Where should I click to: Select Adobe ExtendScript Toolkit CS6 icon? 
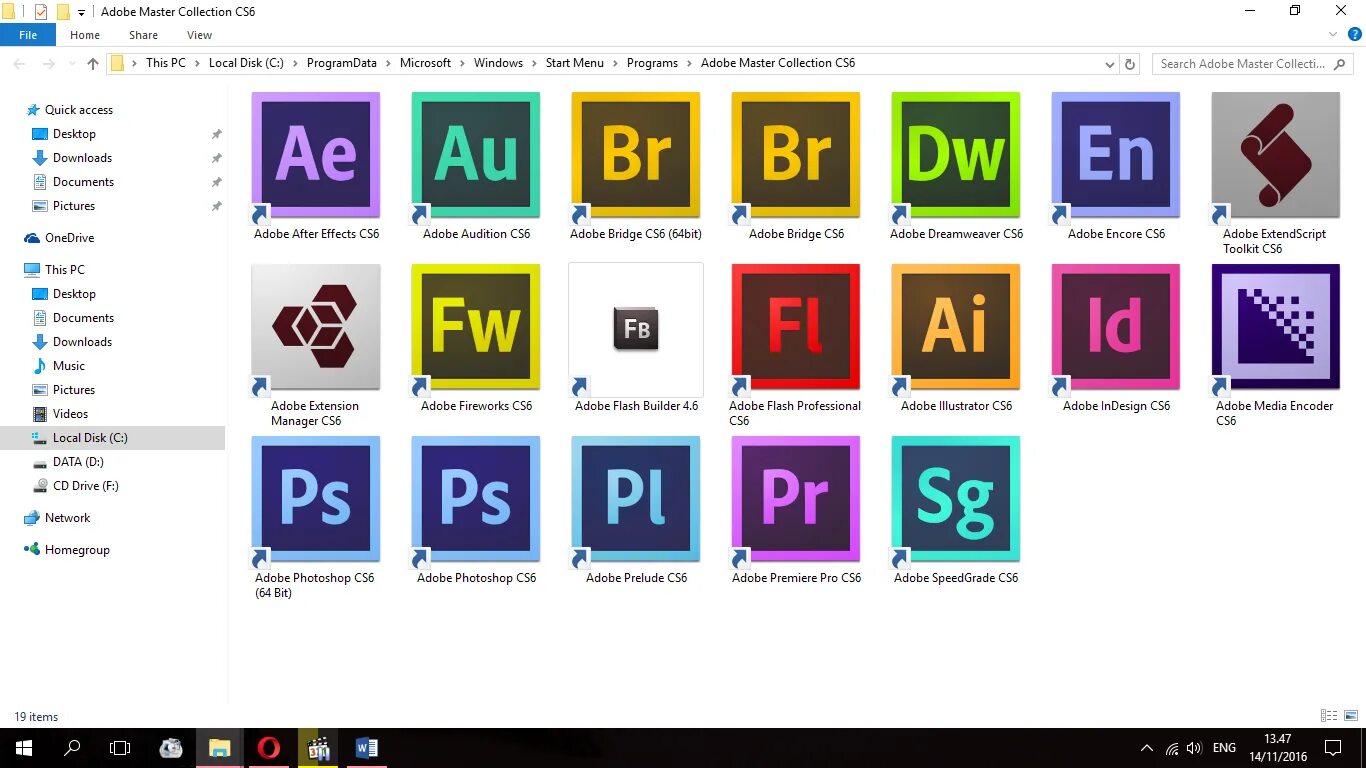pyautogui.click(x=1276, y=155)
